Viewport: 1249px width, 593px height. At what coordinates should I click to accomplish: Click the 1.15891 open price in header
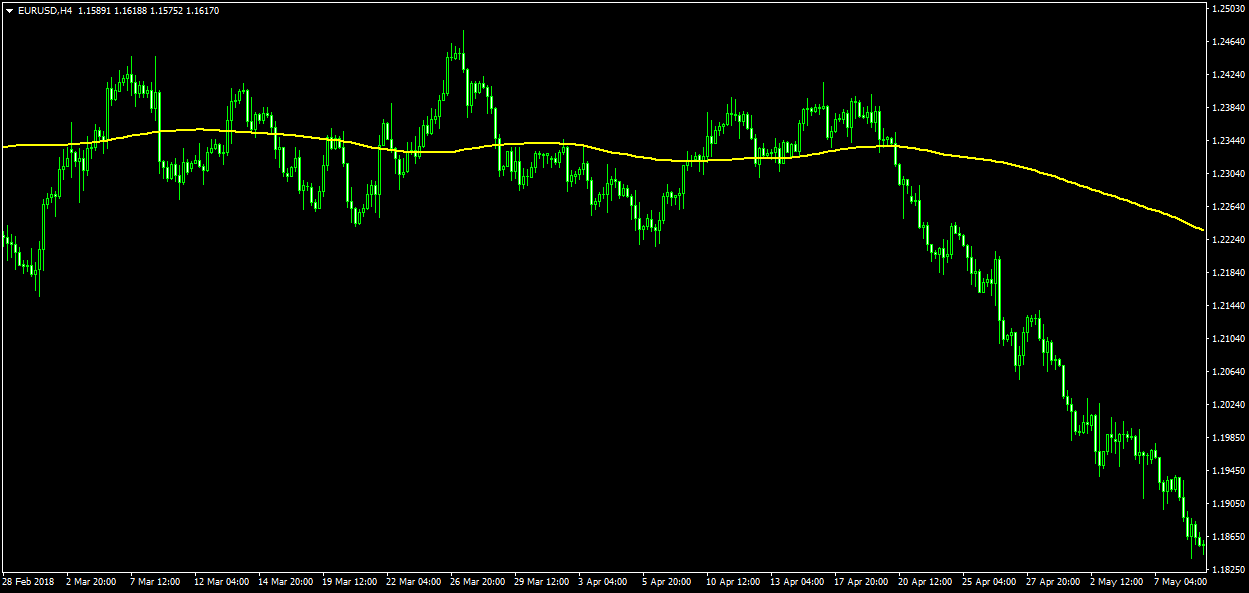[x=94, y=10]
